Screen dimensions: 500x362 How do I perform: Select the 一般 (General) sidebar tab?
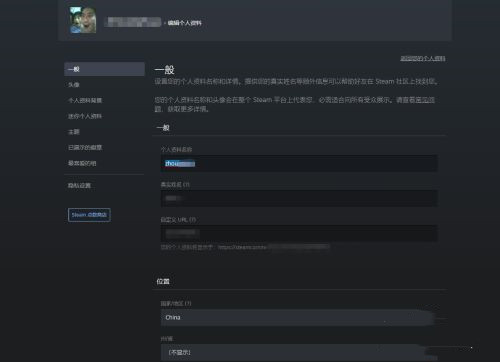104,69
